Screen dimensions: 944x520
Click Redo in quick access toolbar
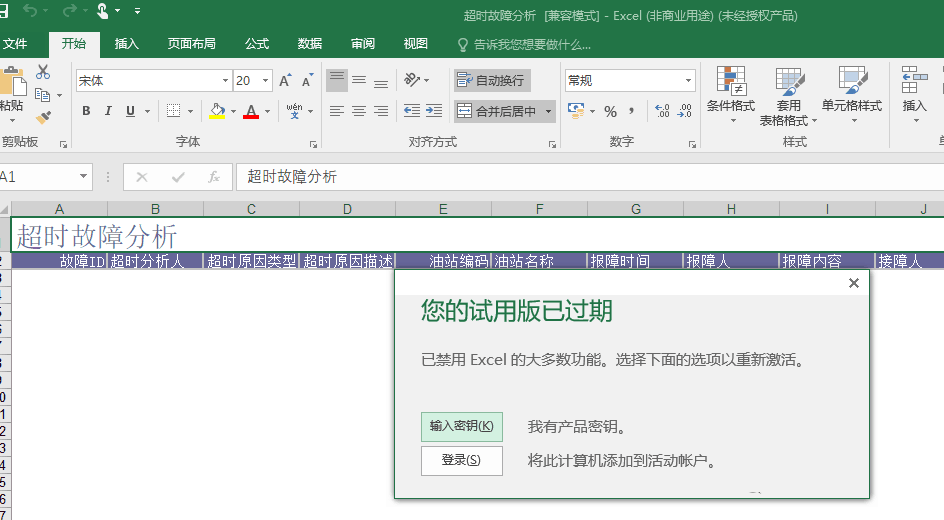[x=69, y=10]
